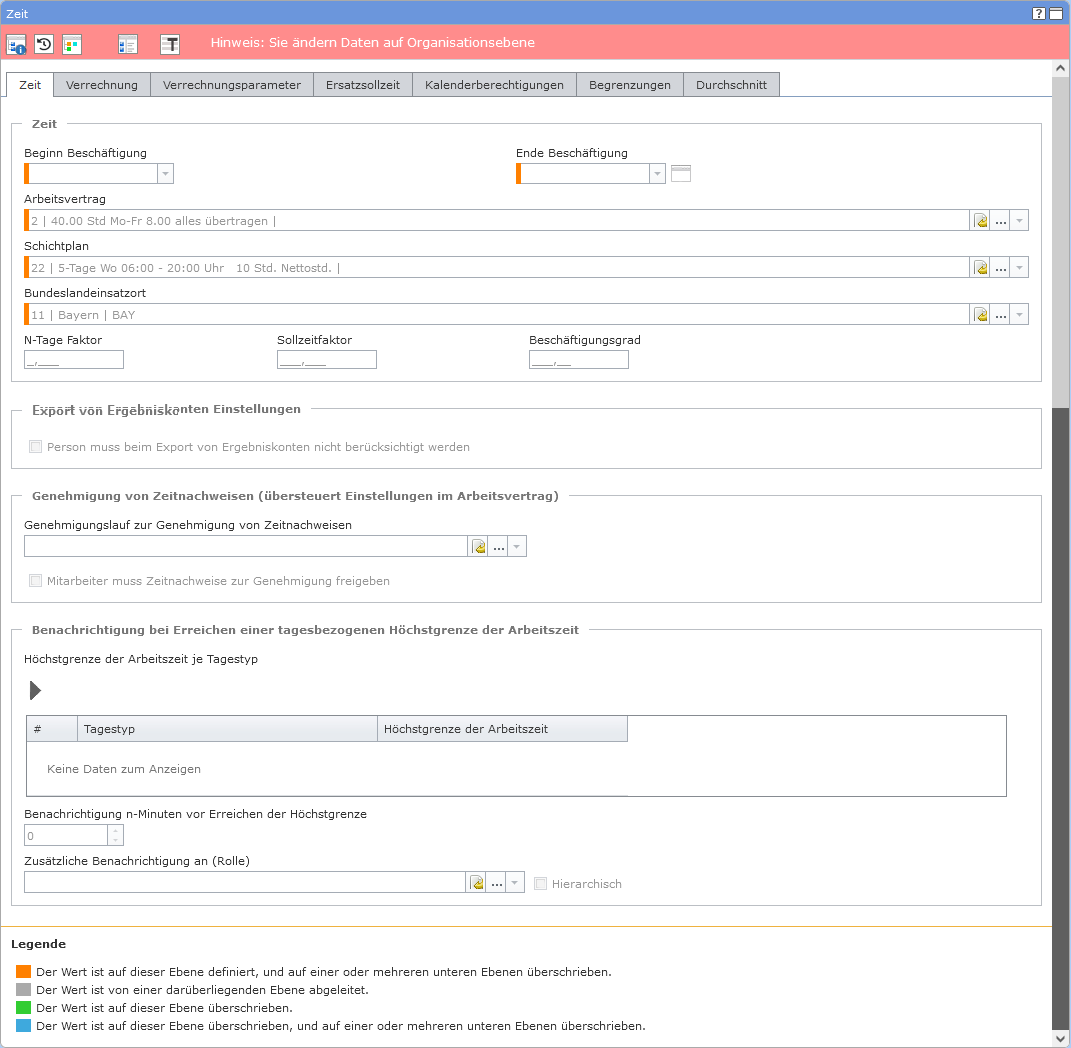Image resolution: width=1071 pixels, height=1048 pixels.
Task: Click the open-record icon in Schichtplan row
Action: tap(981, 268)
